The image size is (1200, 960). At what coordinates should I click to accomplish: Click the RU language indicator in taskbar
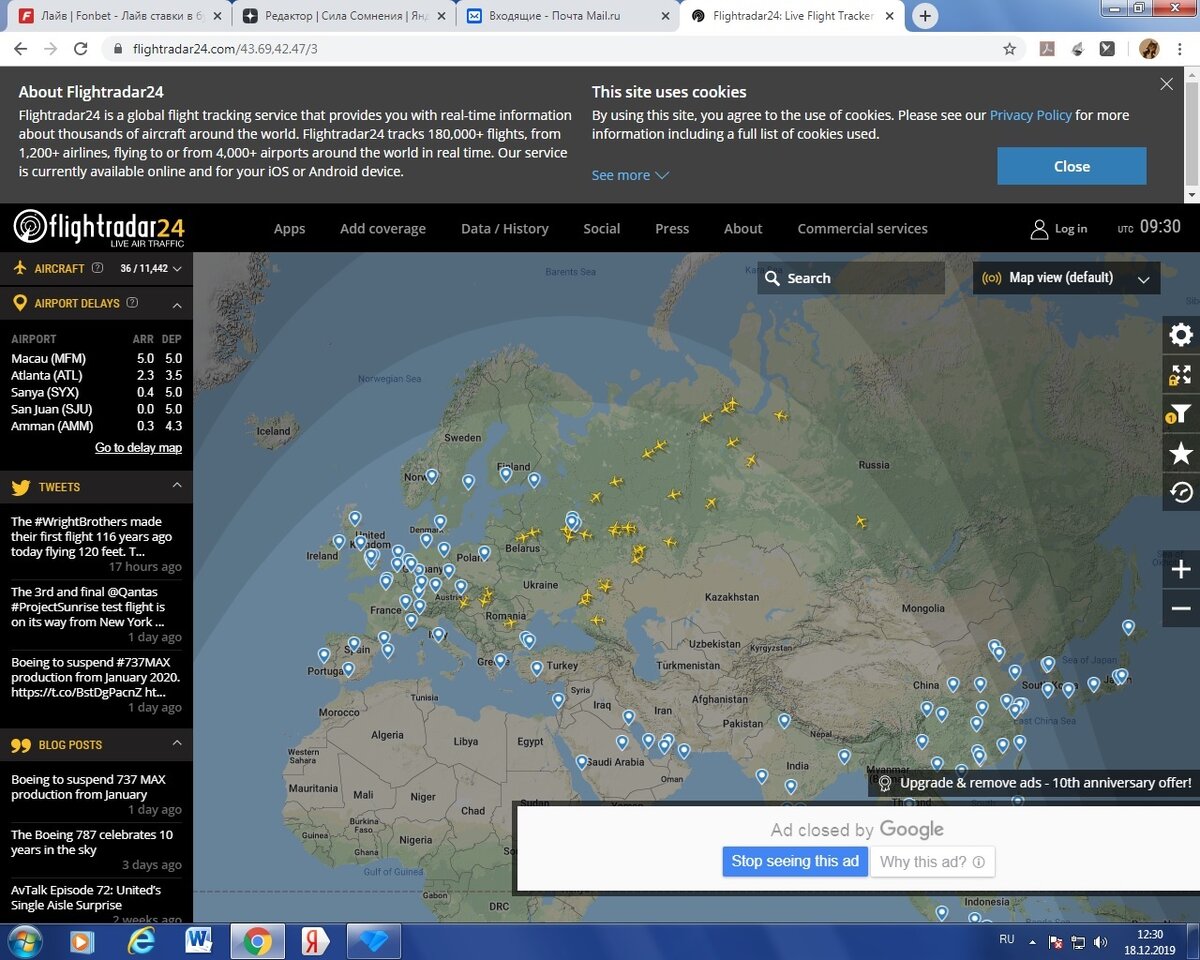1007,940
